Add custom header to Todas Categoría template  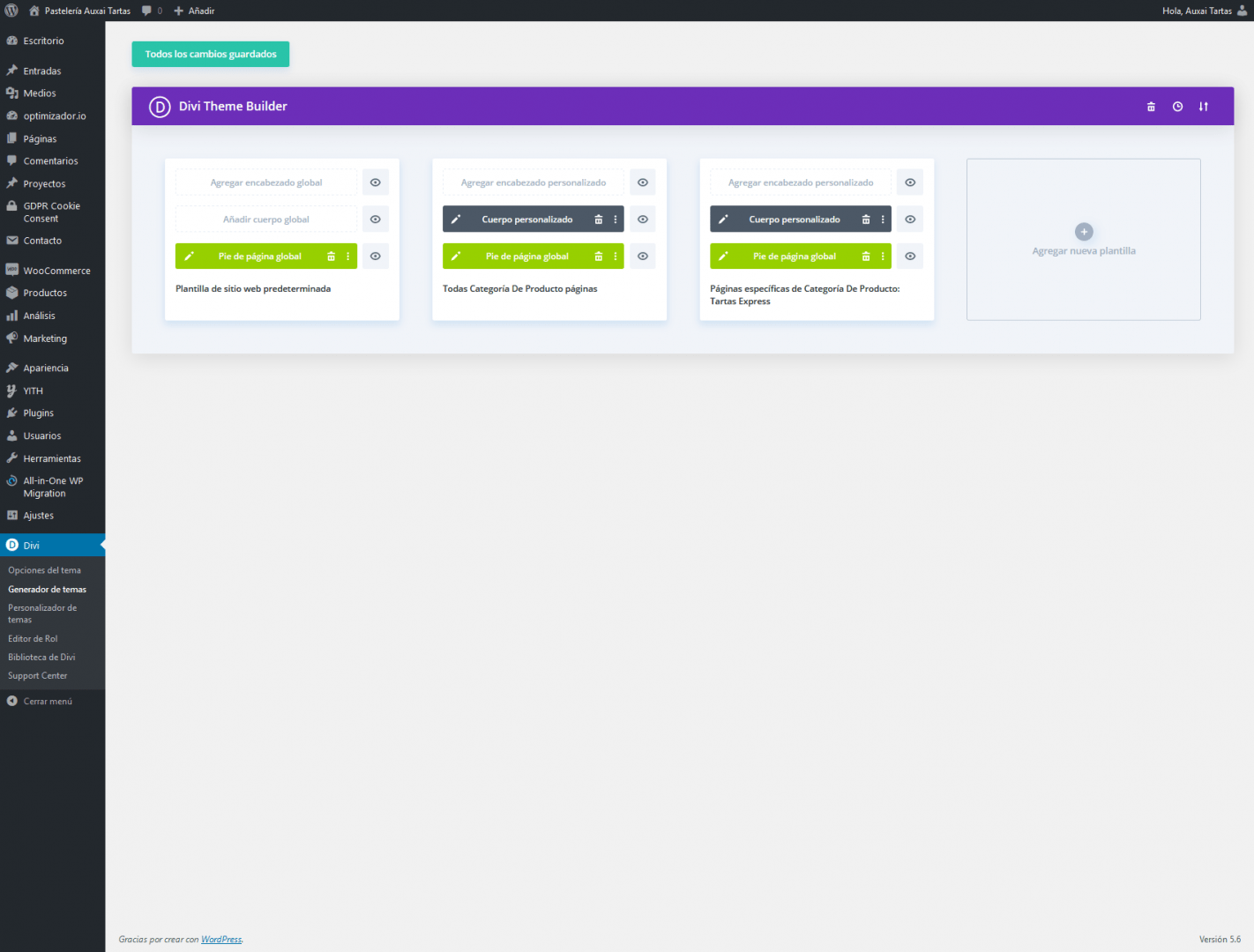pyautogui.click(x=534, y=182)
